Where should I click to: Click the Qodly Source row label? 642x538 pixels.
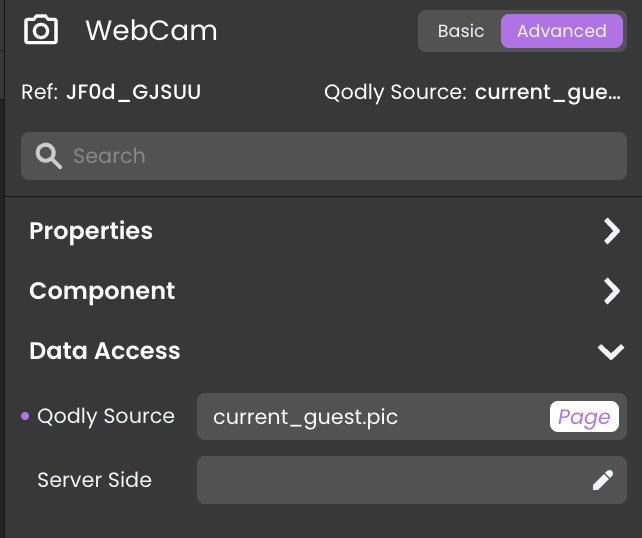pyautogui.click(x=106, y=416)
